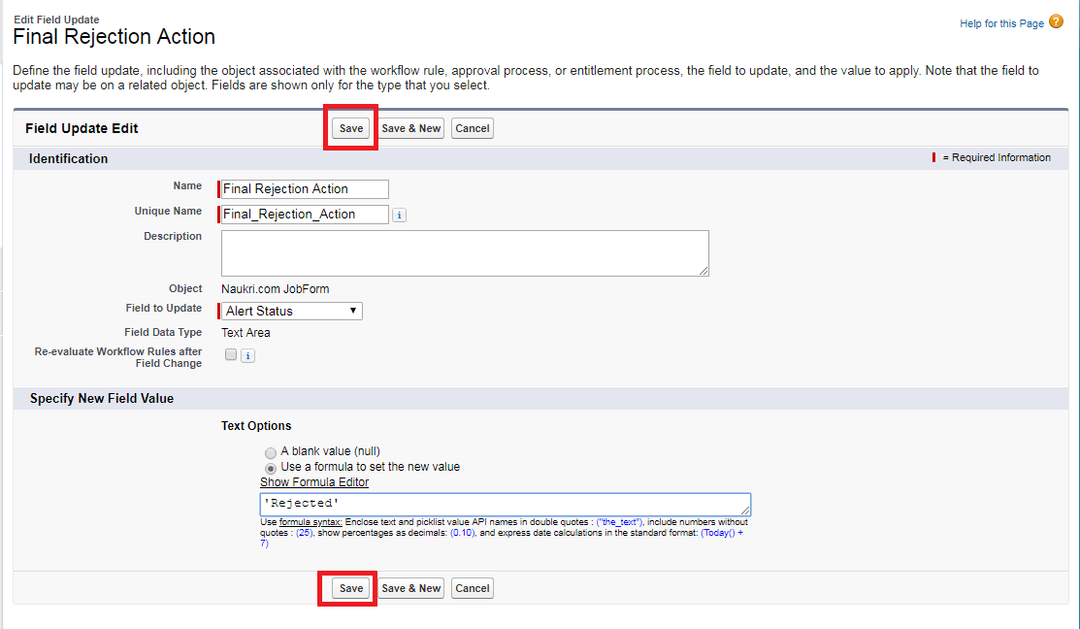
Task: Click the top Save & New button
Action: pos(411,128)
